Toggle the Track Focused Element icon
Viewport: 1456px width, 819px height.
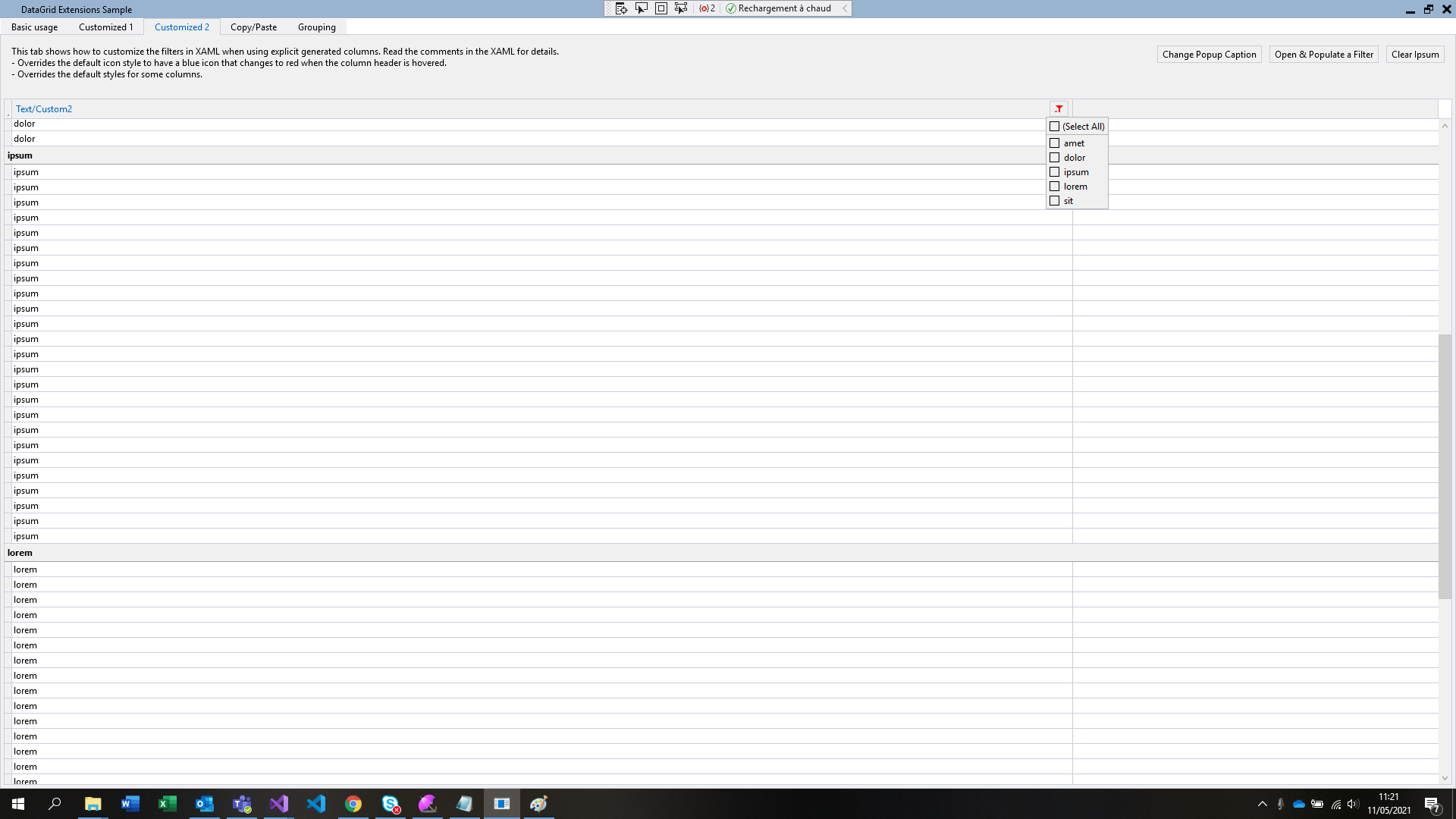point(681,8)
